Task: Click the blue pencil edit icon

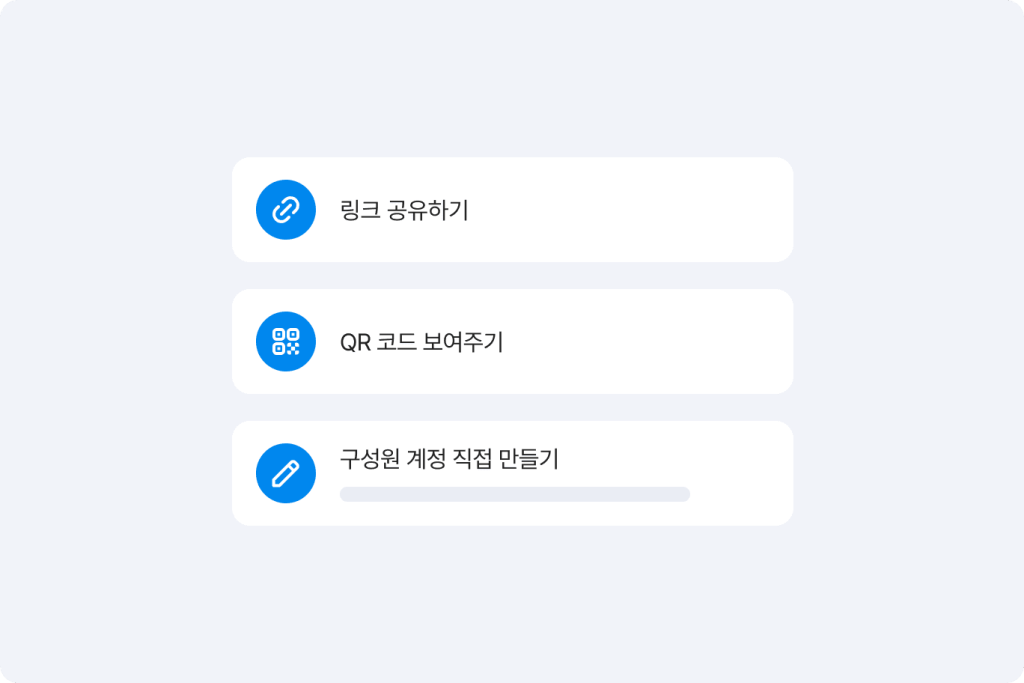Action: pyautogui.click(x=286, y=473)
